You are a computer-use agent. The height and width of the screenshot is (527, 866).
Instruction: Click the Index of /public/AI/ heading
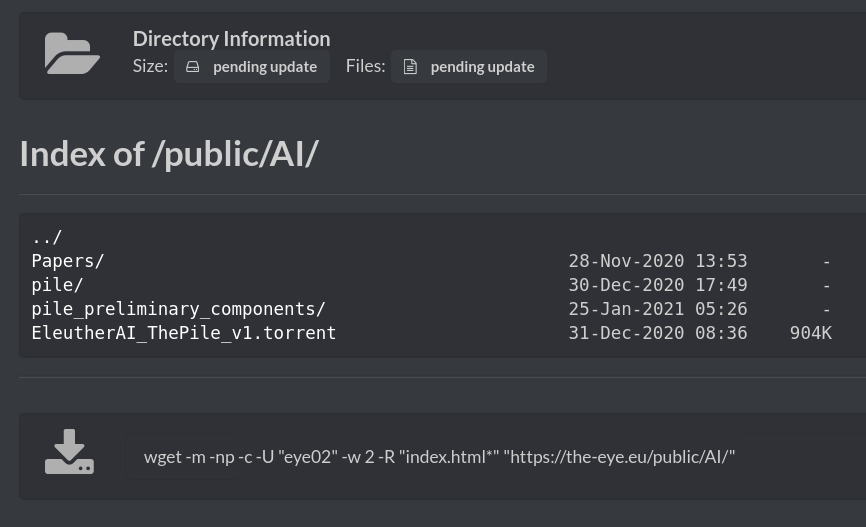[169, 154]
